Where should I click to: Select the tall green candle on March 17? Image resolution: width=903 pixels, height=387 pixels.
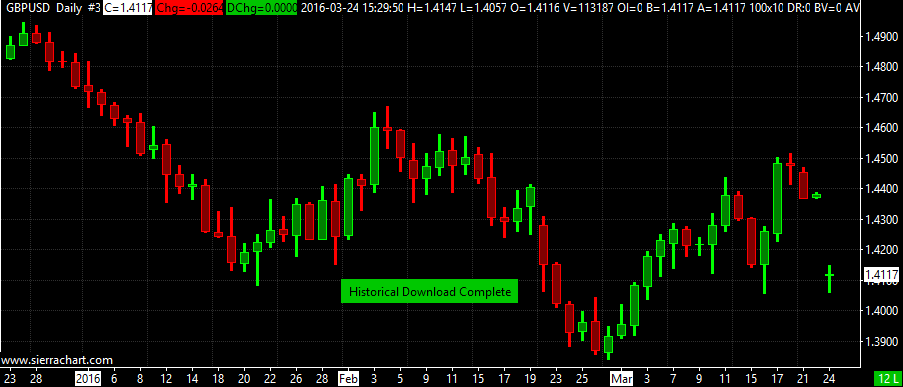click(x=777, y=199)
